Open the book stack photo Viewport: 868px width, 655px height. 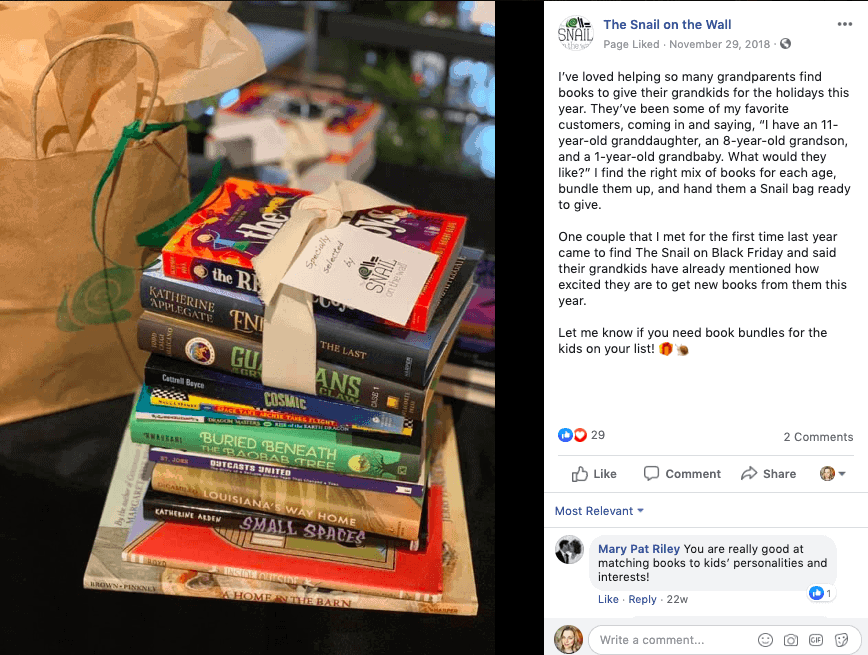pos(247,327)
